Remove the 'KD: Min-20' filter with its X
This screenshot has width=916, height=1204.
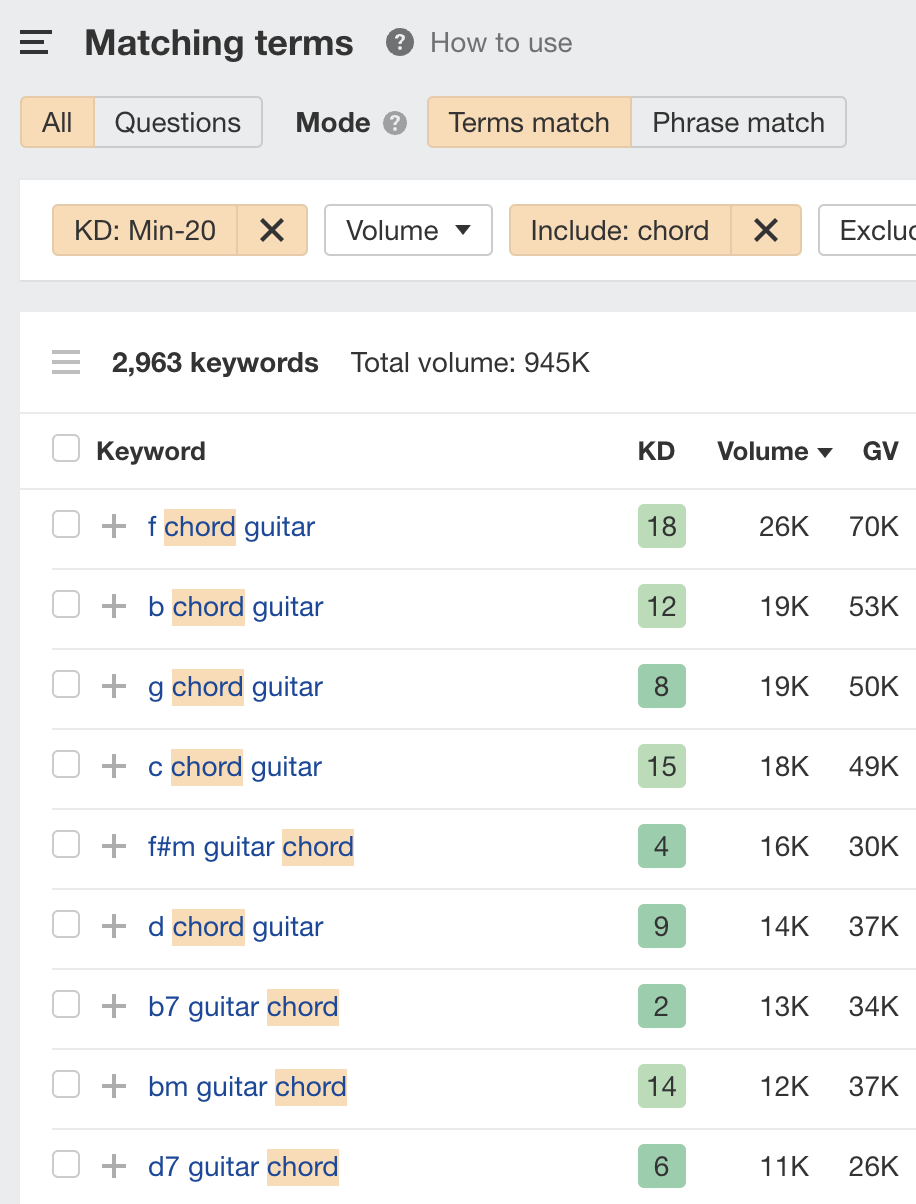271,230
